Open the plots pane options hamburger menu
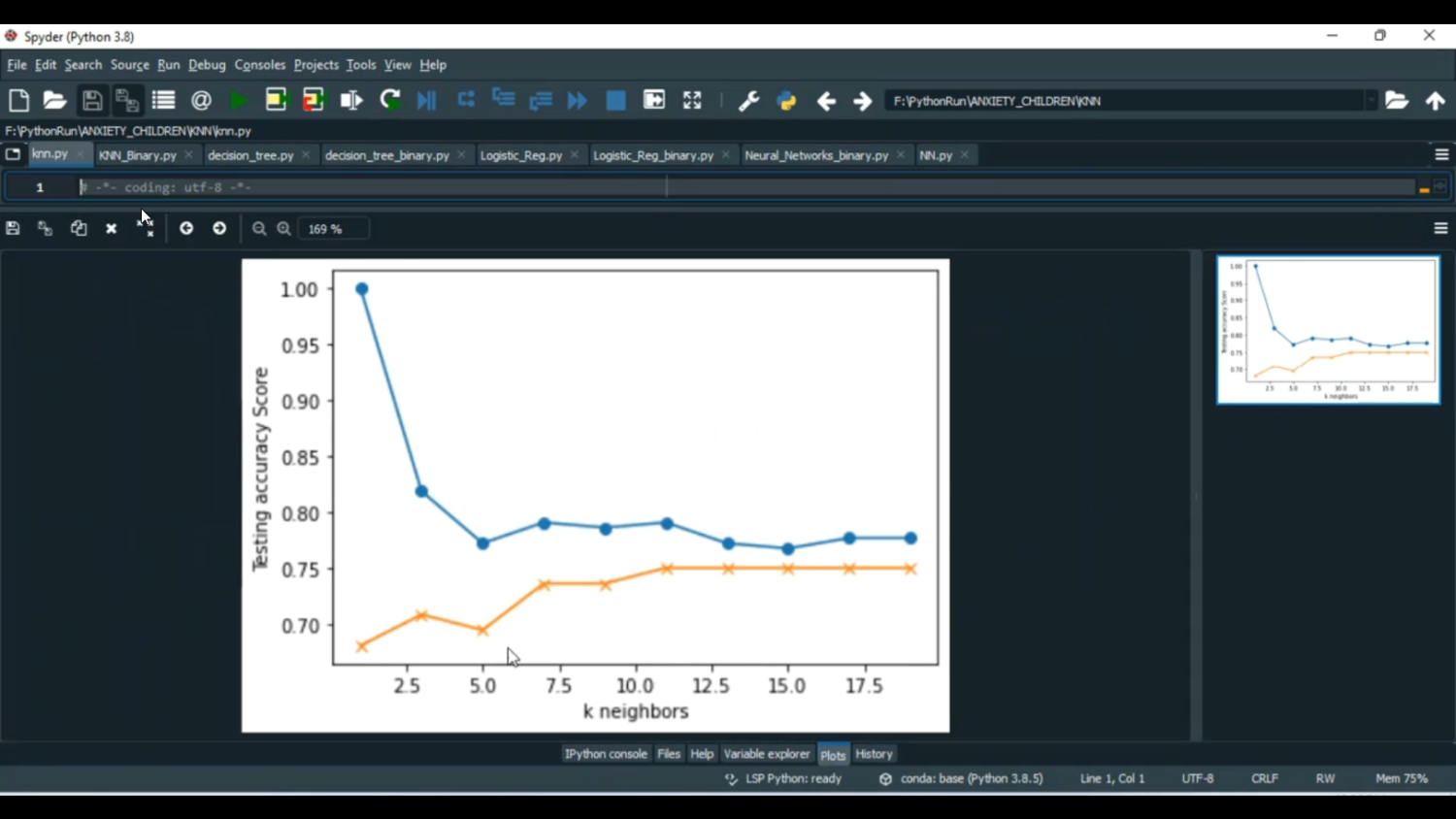1456x819 pixels. [1440, 229]
